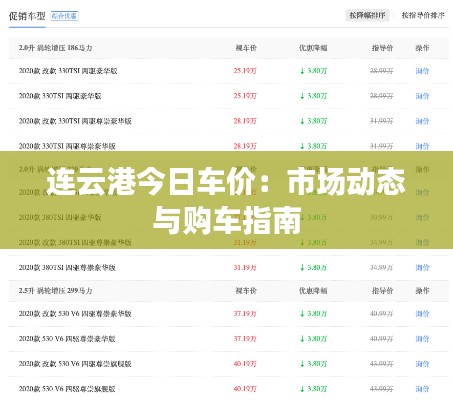
Task: Click 询价 for 2020款 530 V6 四驱尊崇豪华版
Action: coord(422,339)
